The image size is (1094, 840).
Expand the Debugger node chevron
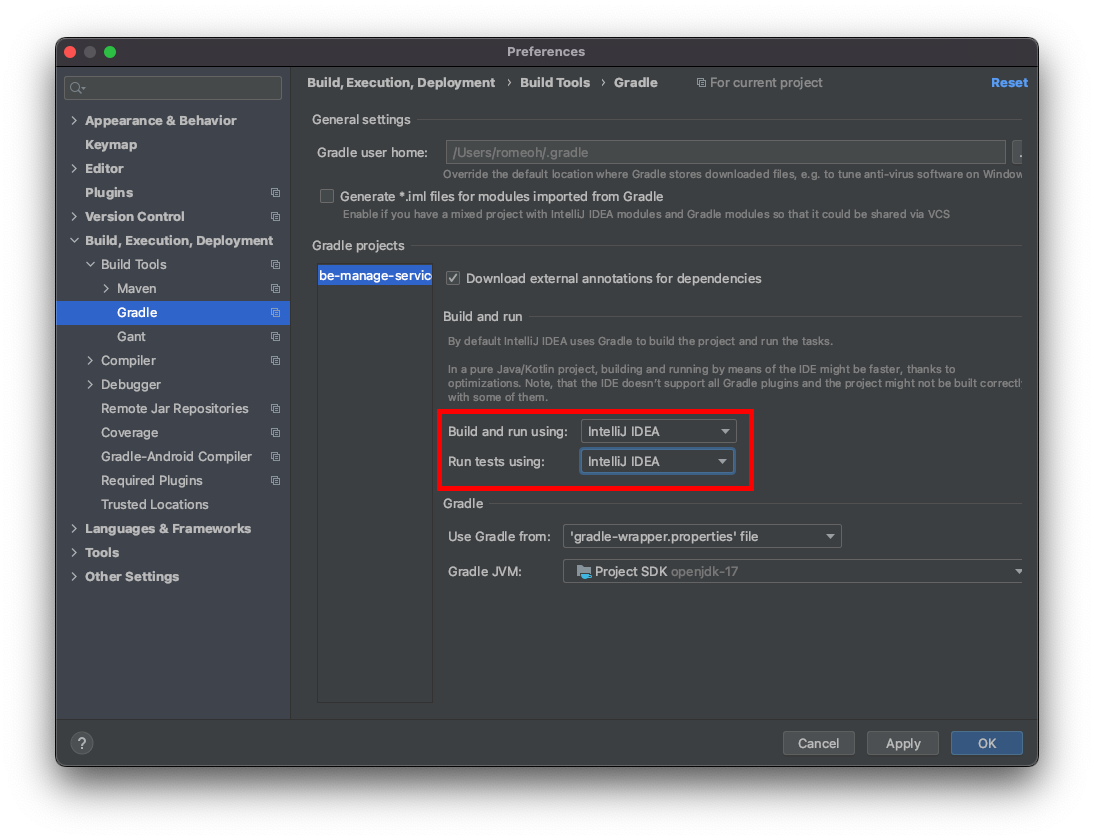[x=90, y=384]
